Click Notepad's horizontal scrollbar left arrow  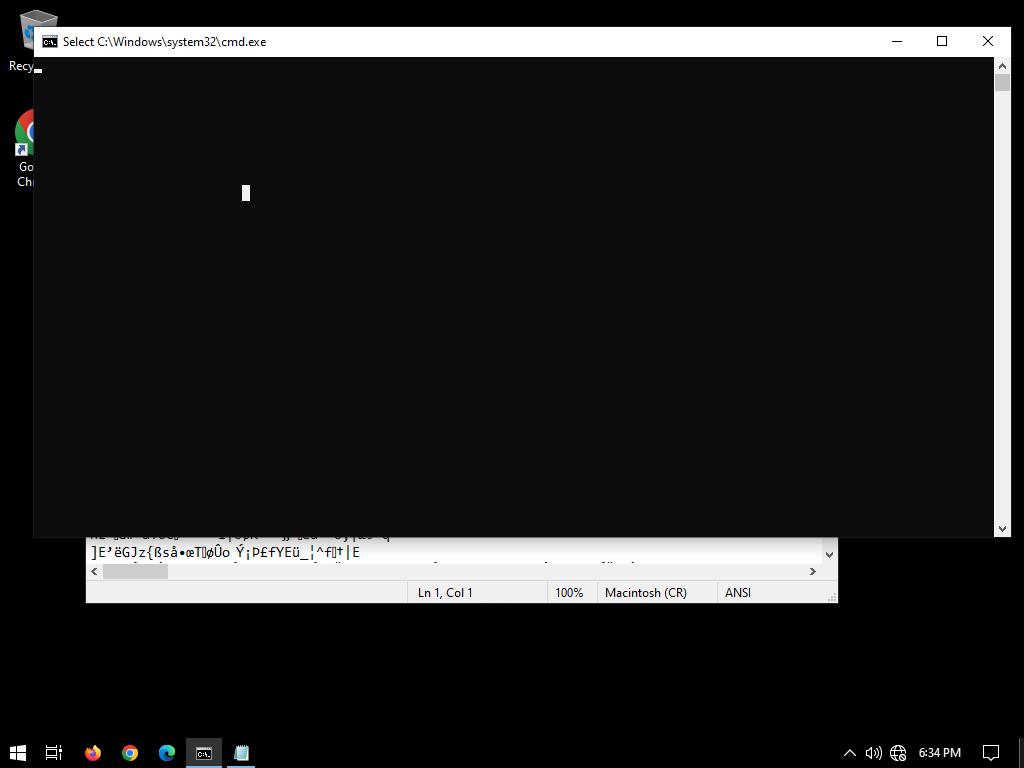pos(95,572)
